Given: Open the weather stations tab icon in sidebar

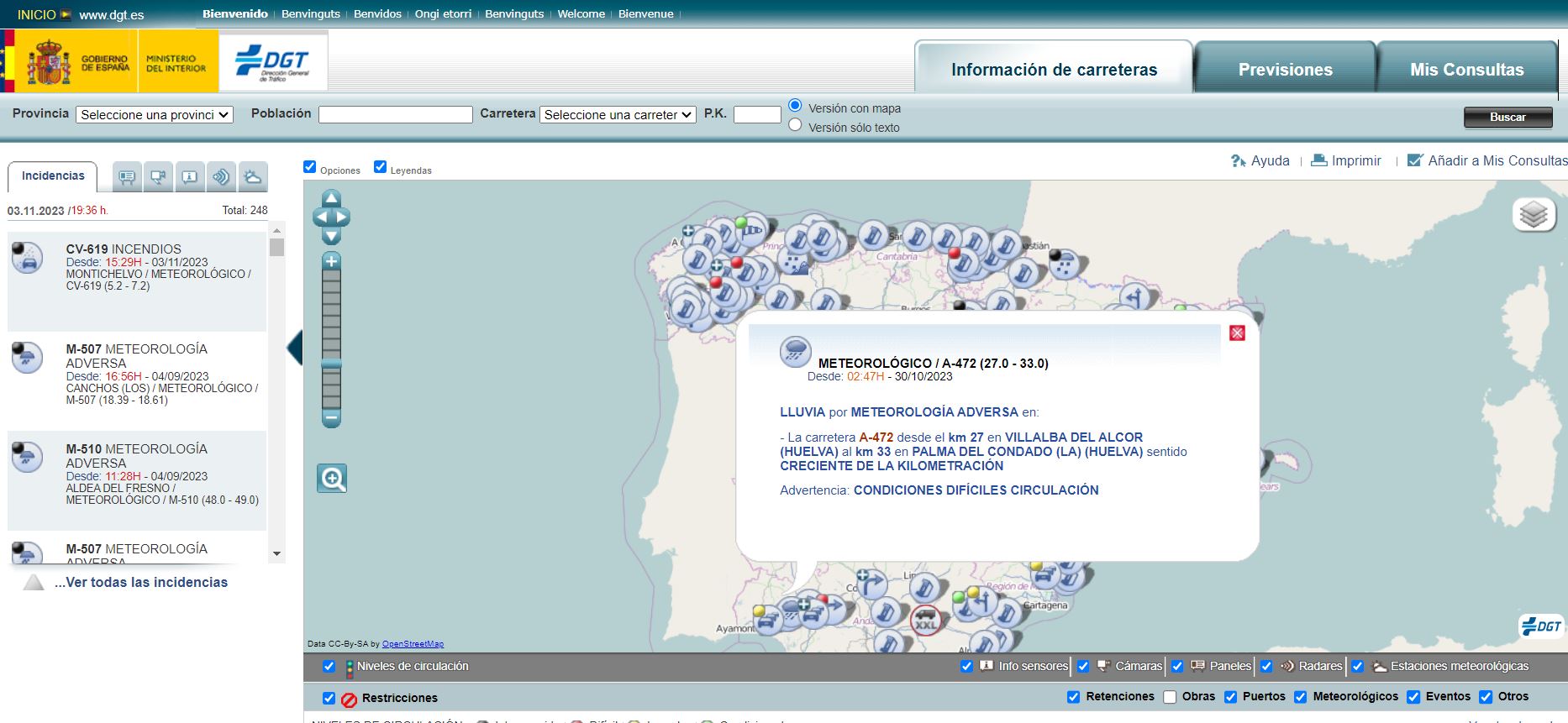Looking at the screenshot, I should 252,177.
